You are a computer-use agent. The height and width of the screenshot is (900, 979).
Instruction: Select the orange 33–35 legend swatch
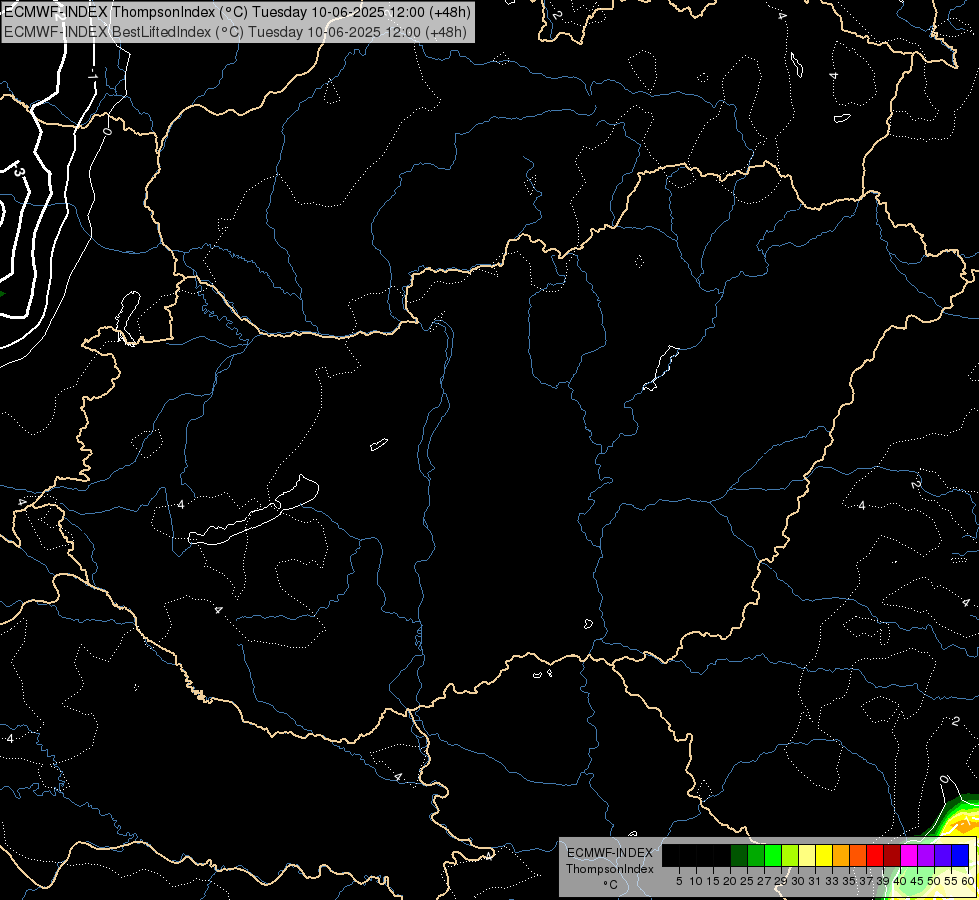pos(841,855)
